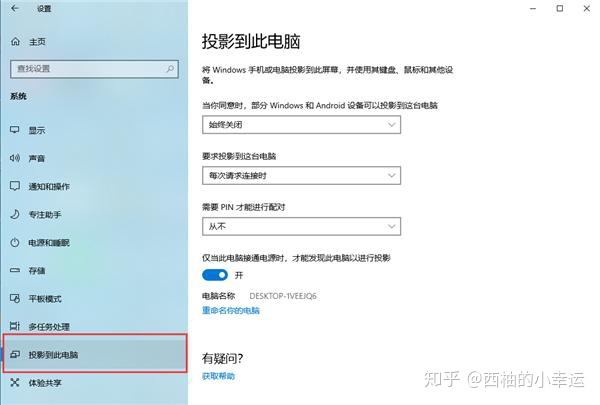The height and width of the screenshot is (405, 600).
Task: Click the search magnifier icon
Action: [x=170, y=69]
